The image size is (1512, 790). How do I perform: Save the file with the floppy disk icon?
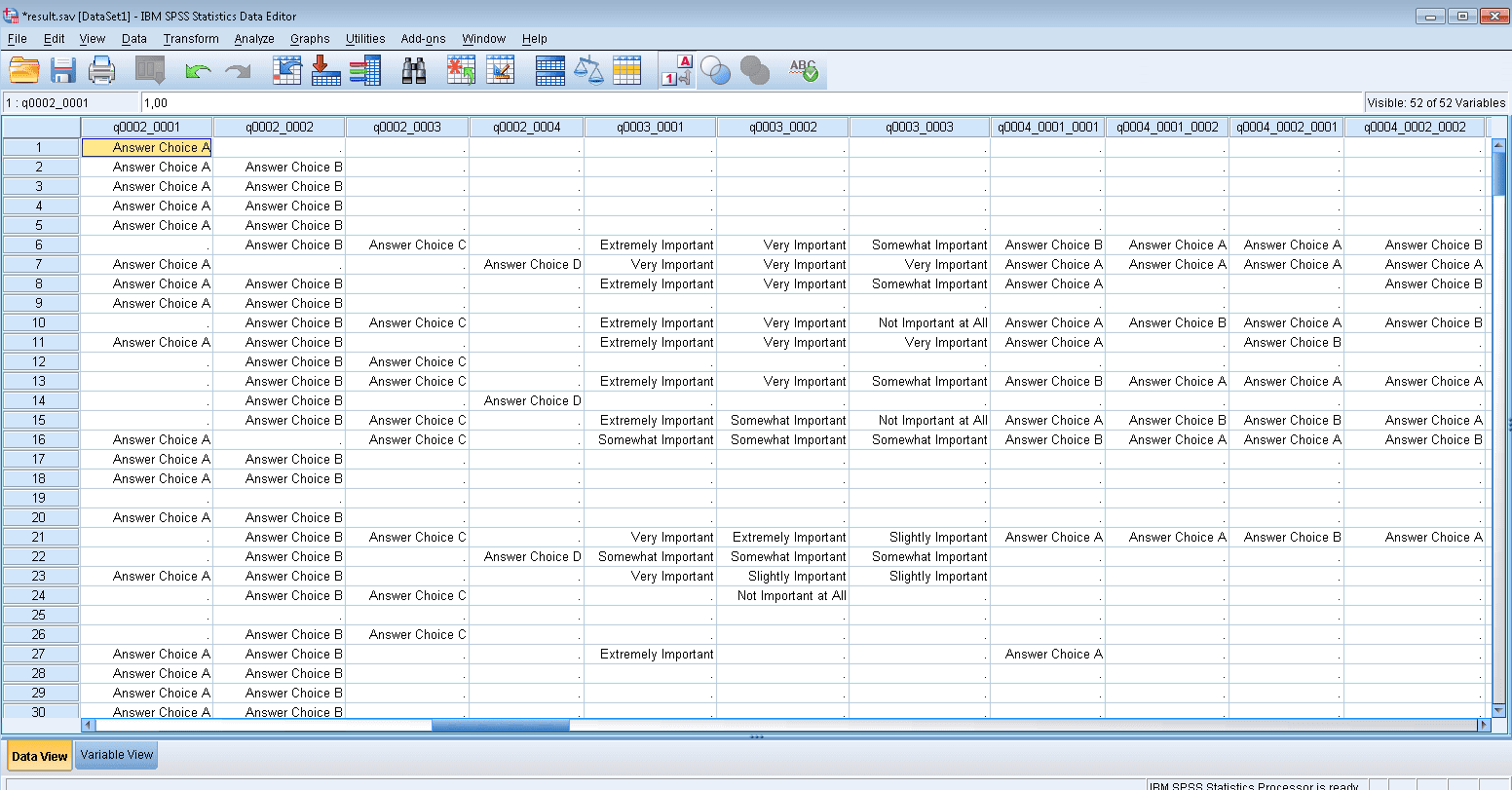tap(63, 70)
